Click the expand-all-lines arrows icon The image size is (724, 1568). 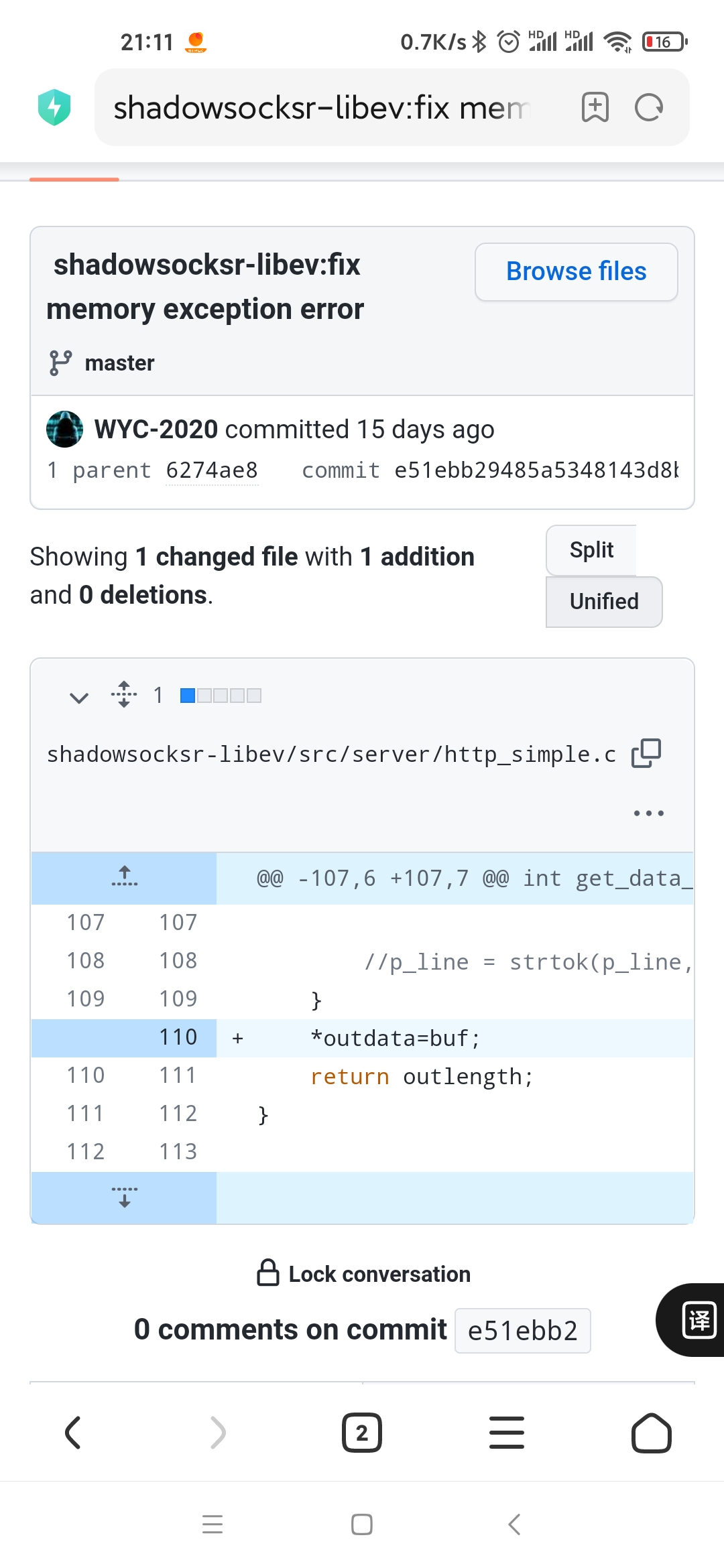(123, 696)
